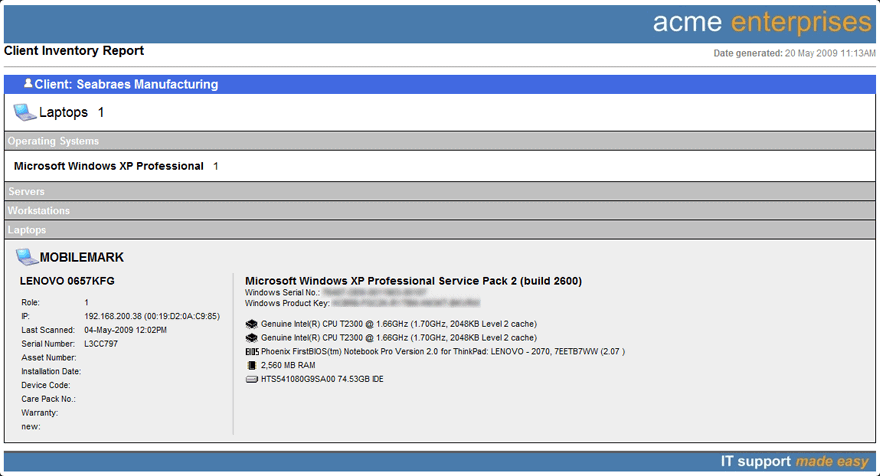Click the Installation Date label
The width and height of the screenshot is (880, 476).
pyautogui.click(x=51, y=372)
